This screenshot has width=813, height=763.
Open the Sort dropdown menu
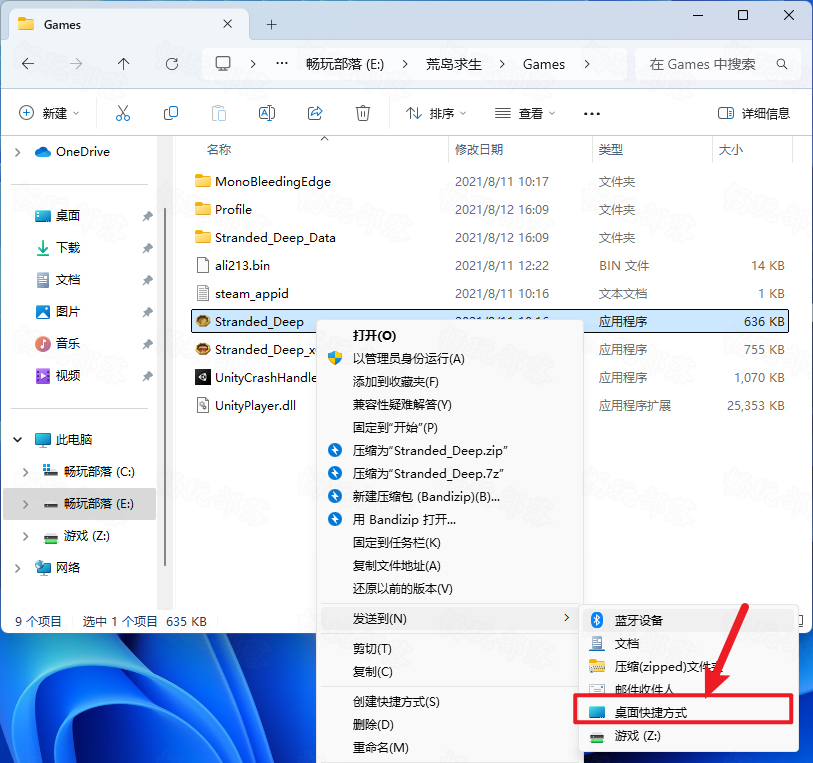click(436, 113)
